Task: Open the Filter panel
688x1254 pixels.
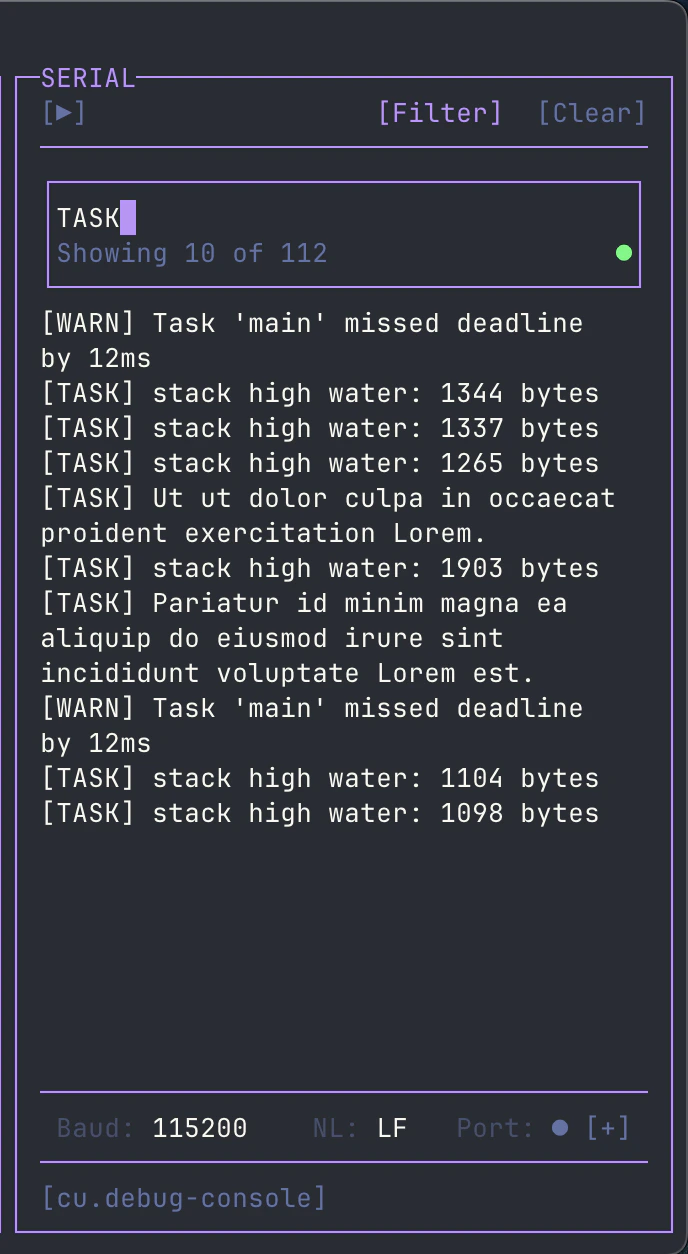Action: point(441,112)
